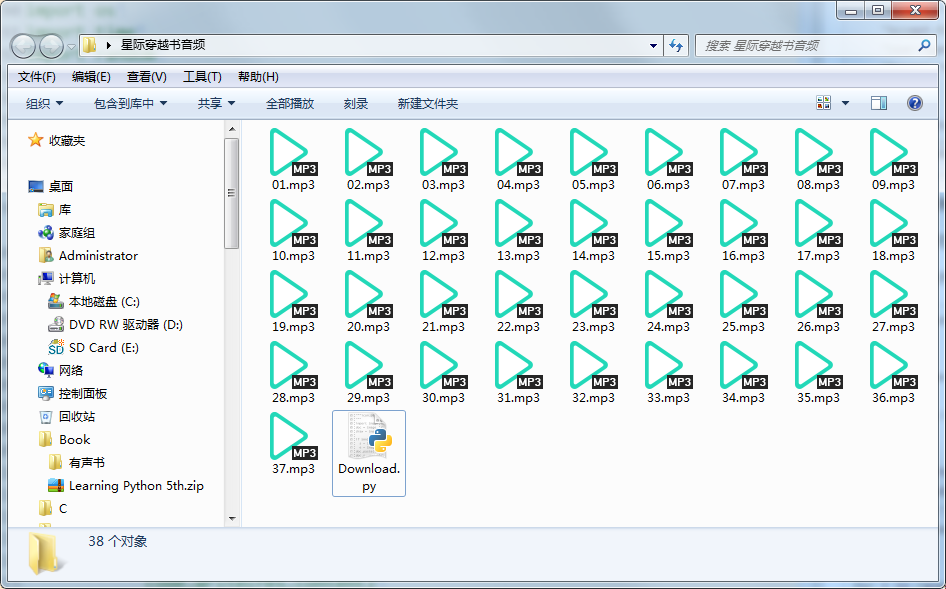Open the 组织 dropdown menu
Image resolution: width=946 pixels, height=589 pixels.
pos(44,104)
